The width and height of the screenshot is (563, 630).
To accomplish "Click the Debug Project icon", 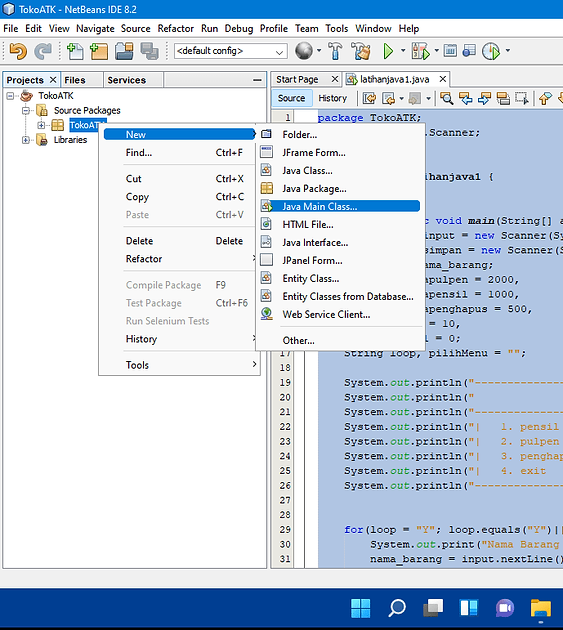I will (x=421, y=51).
